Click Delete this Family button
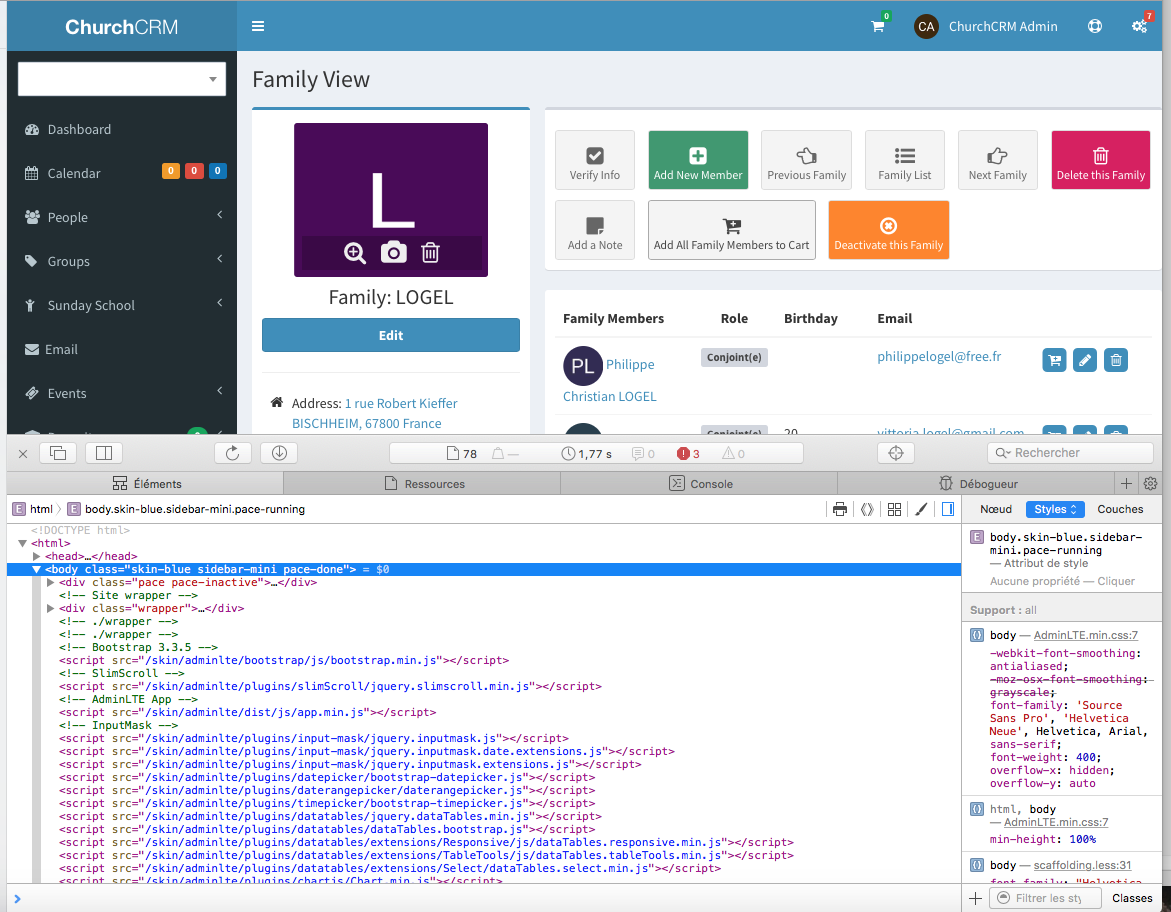The width and height of the screenshot is (1171, 912). [1101, 160]
